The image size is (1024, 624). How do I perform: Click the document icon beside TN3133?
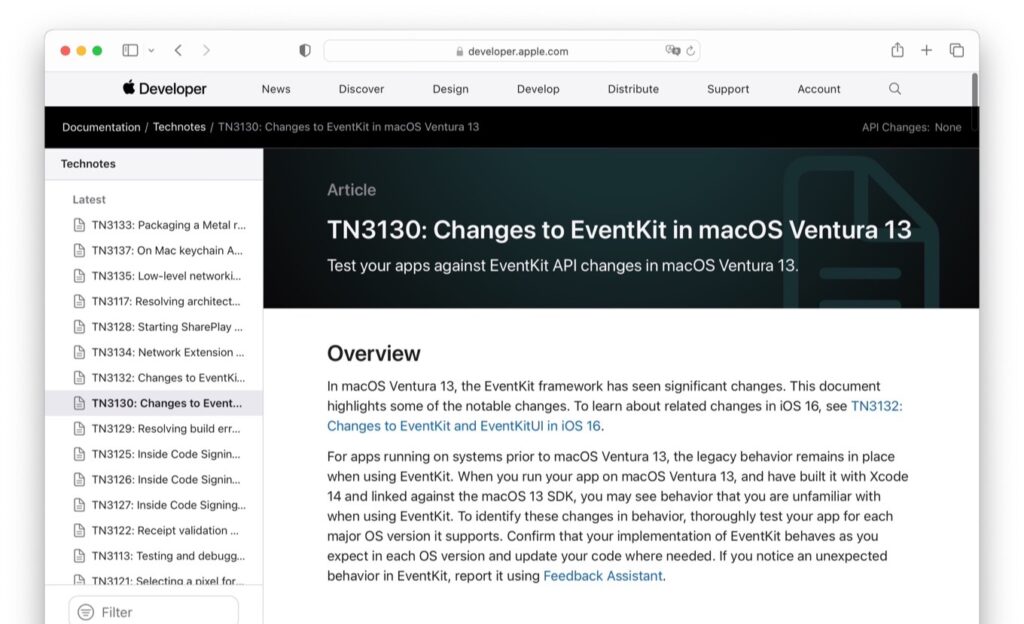coord(81,225)
